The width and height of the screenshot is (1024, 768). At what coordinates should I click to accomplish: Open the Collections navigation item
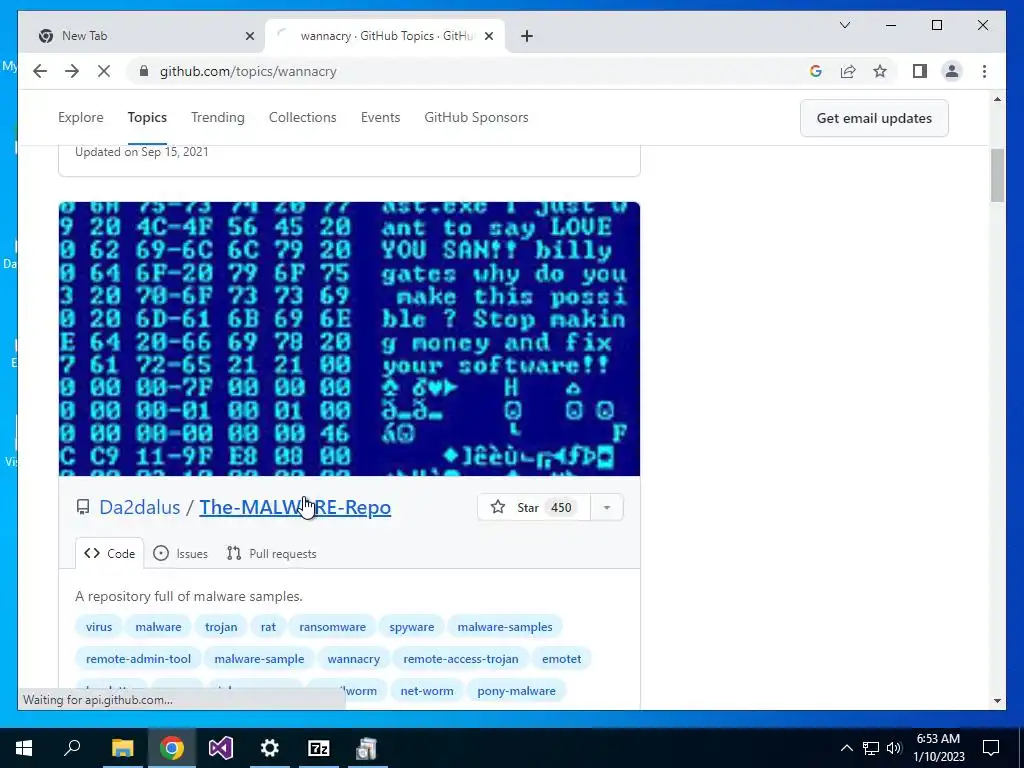(302, 118)
